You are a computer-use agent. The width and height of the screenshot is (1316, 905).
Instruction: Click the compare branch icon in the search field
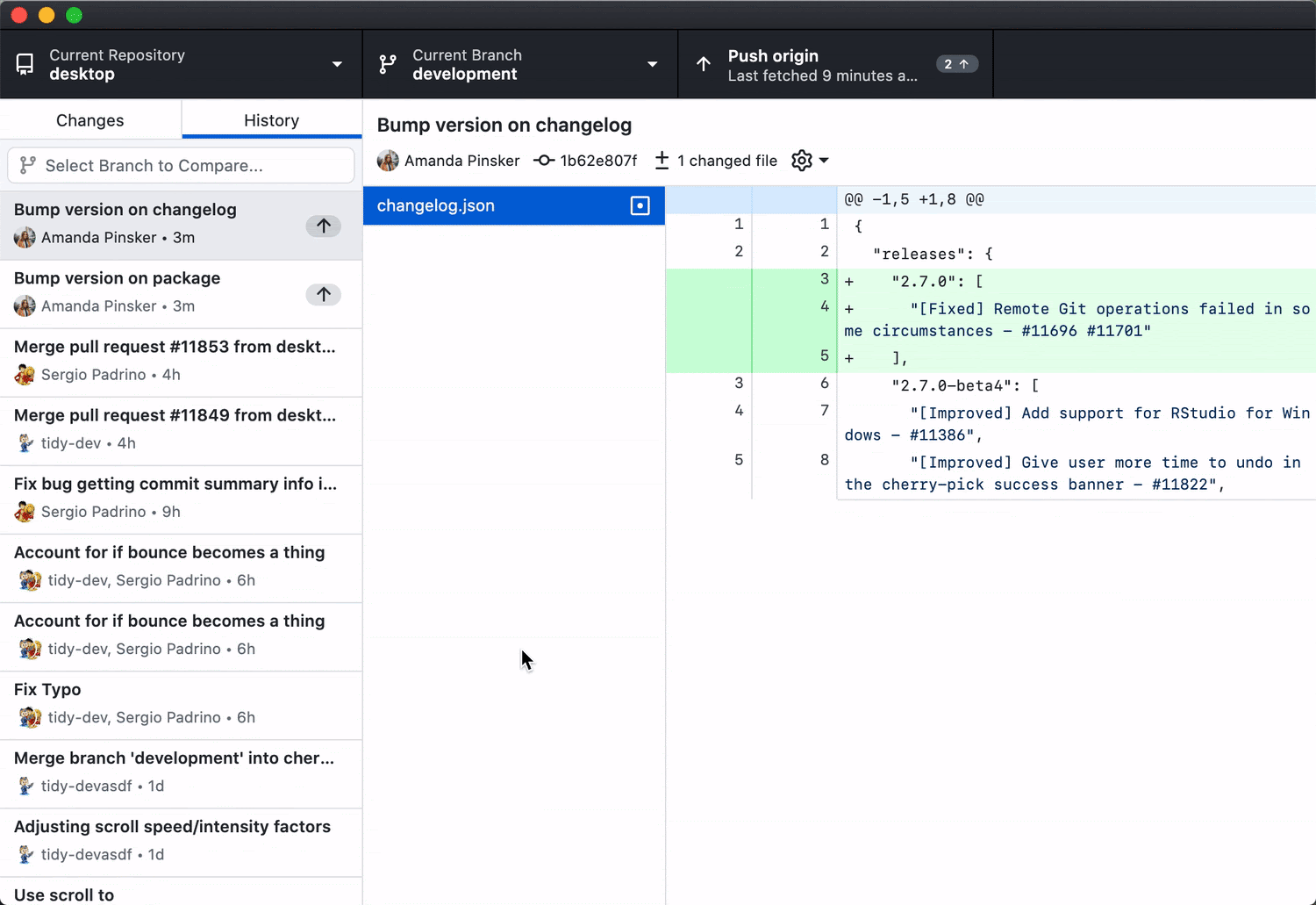point(29,165)
